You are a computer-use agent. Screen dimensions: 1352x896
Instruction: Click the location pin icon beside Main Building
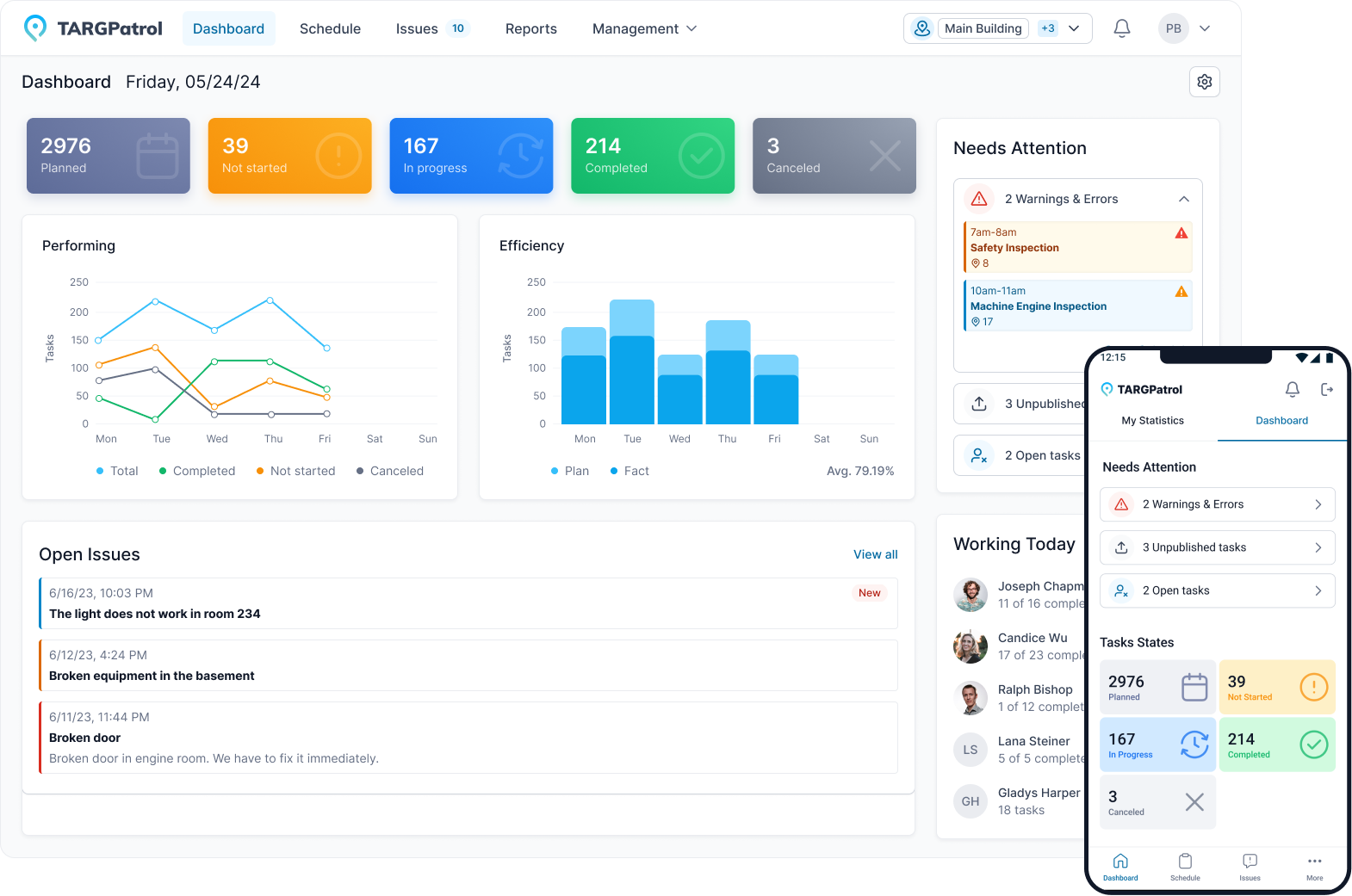pos(922,28)
